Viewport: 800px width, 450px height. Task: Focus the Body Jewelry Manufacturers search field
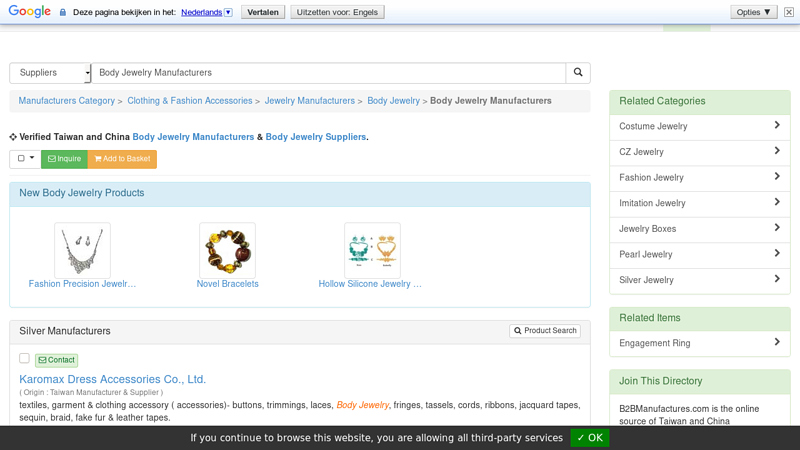[328, 73]
